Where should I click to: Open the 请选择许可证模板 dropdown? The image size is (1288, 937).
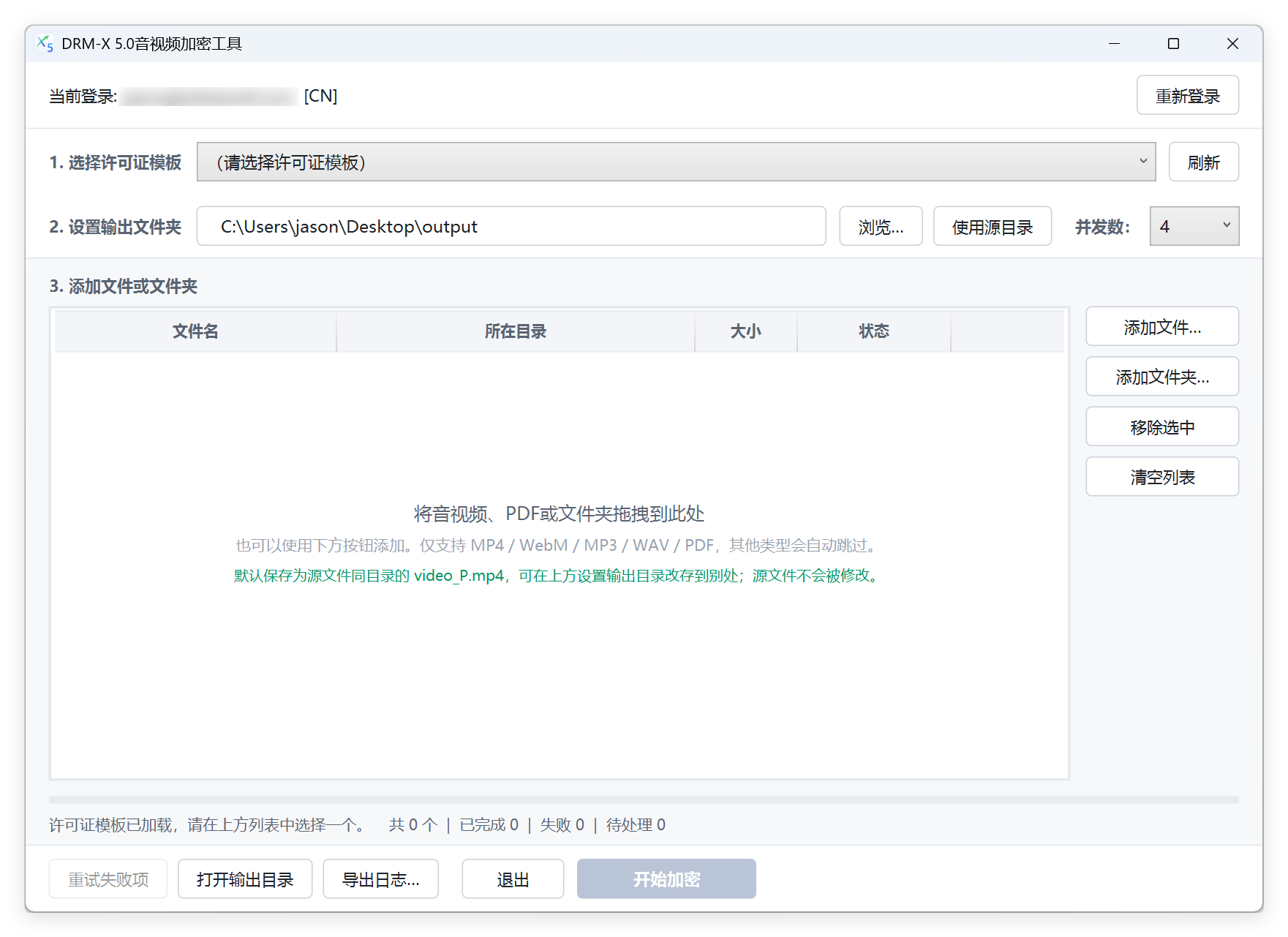point(676,162)
